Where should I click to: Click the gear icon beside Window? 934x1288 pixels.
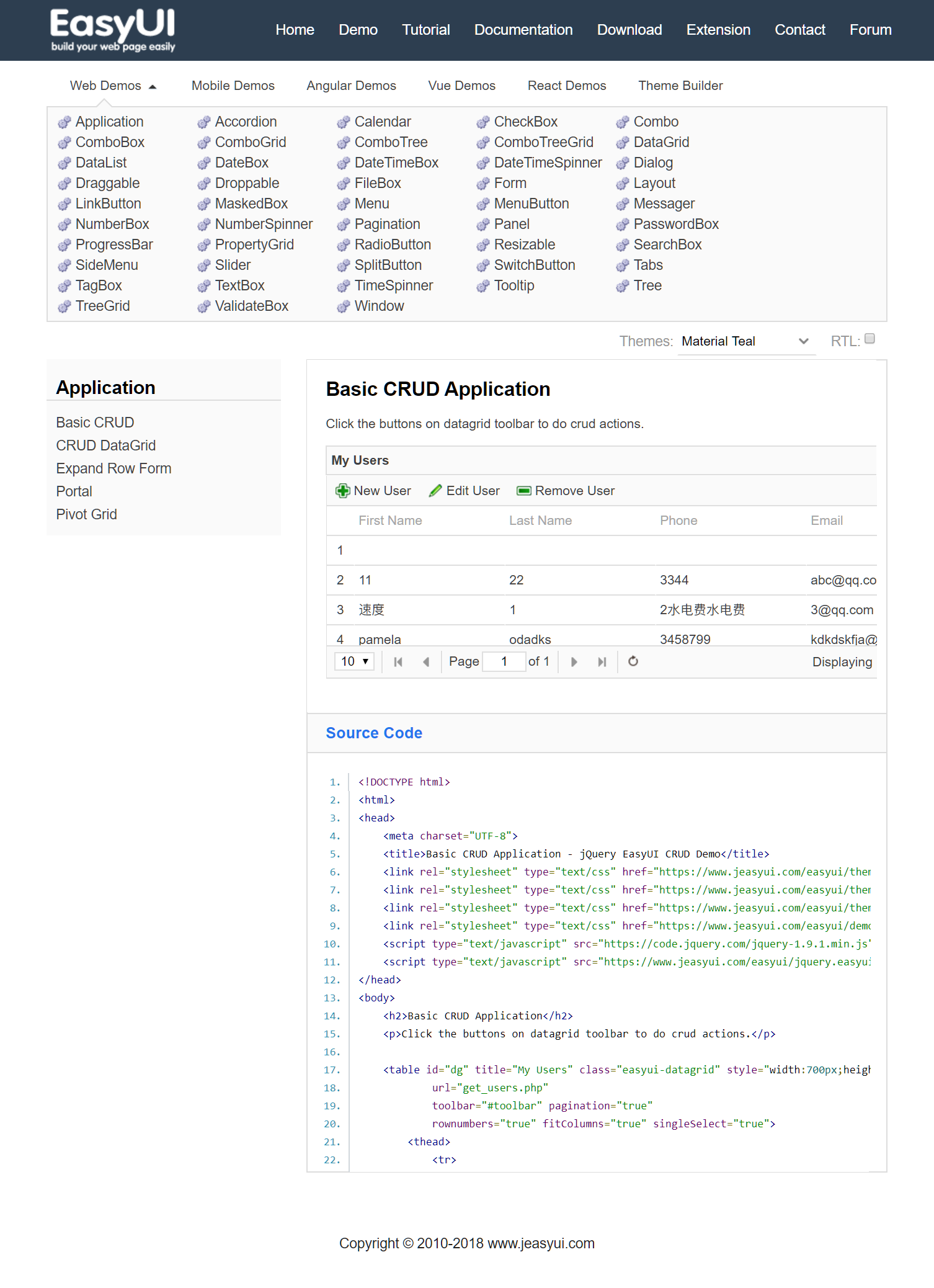(344, 306)
